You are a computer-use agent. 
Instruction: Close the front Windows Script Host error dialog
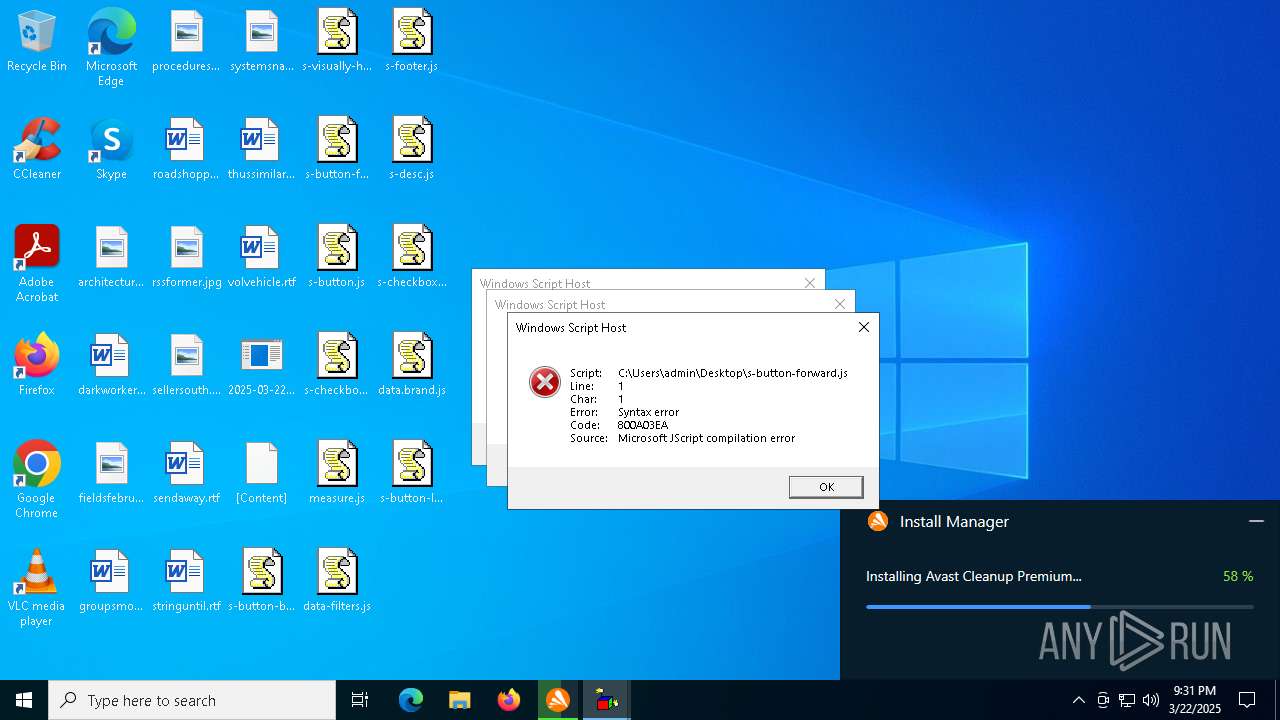coord(864,327)
